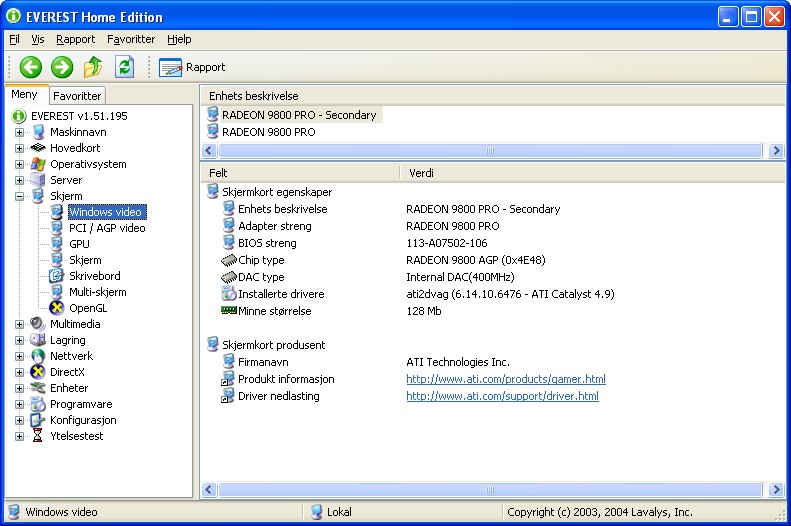791x526 pixels.
Task: Expand the Operativsystem tree node
Action: (19, 164)
